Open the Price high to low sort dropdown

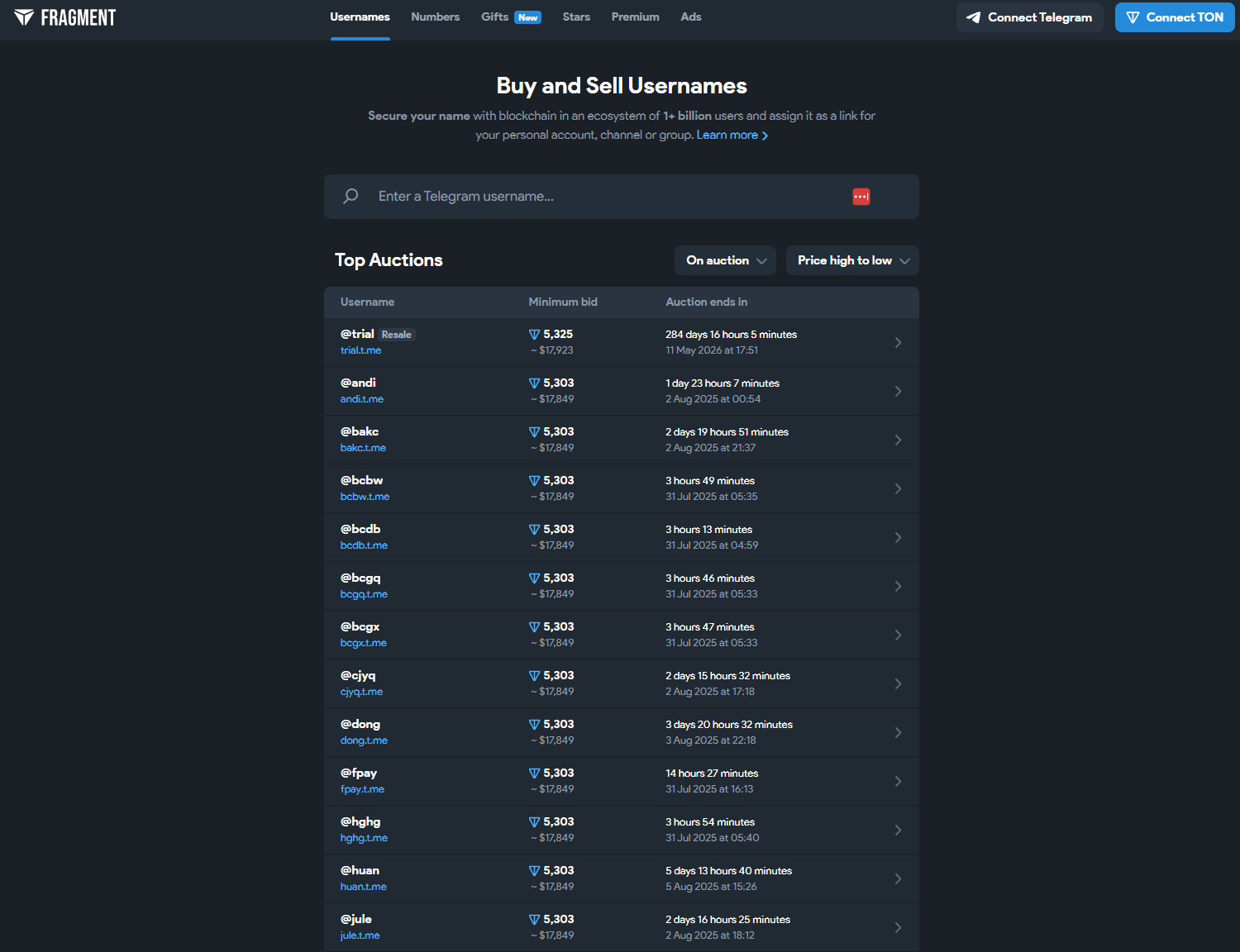click(x=851, y=260)
